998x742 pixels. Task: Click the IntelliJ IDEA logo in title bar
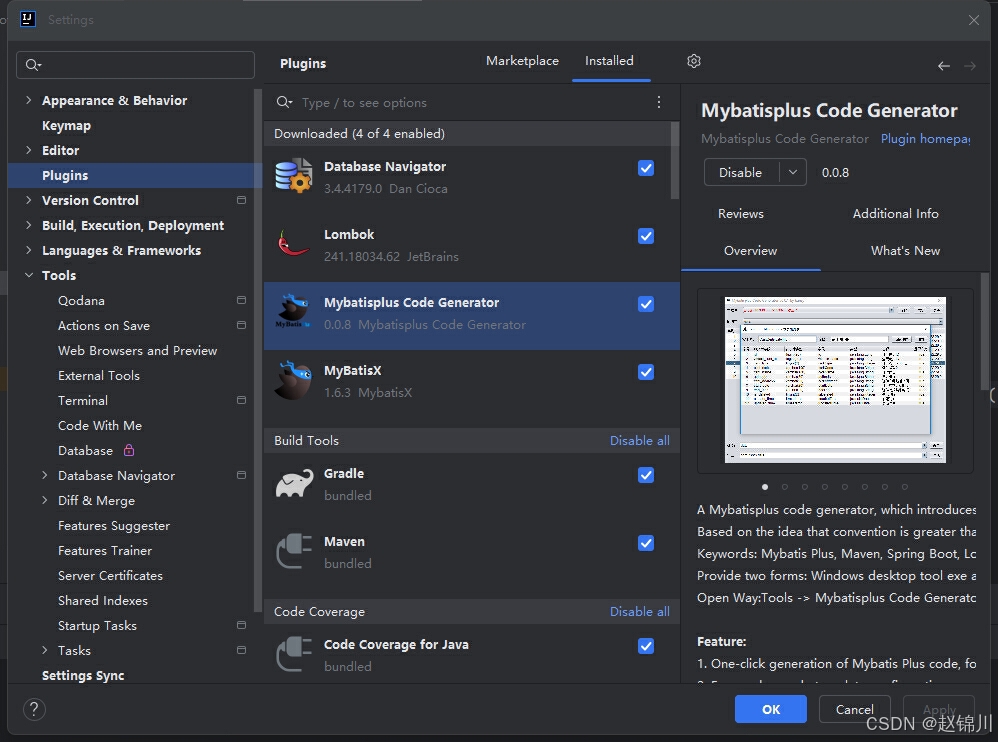point(27,19)
